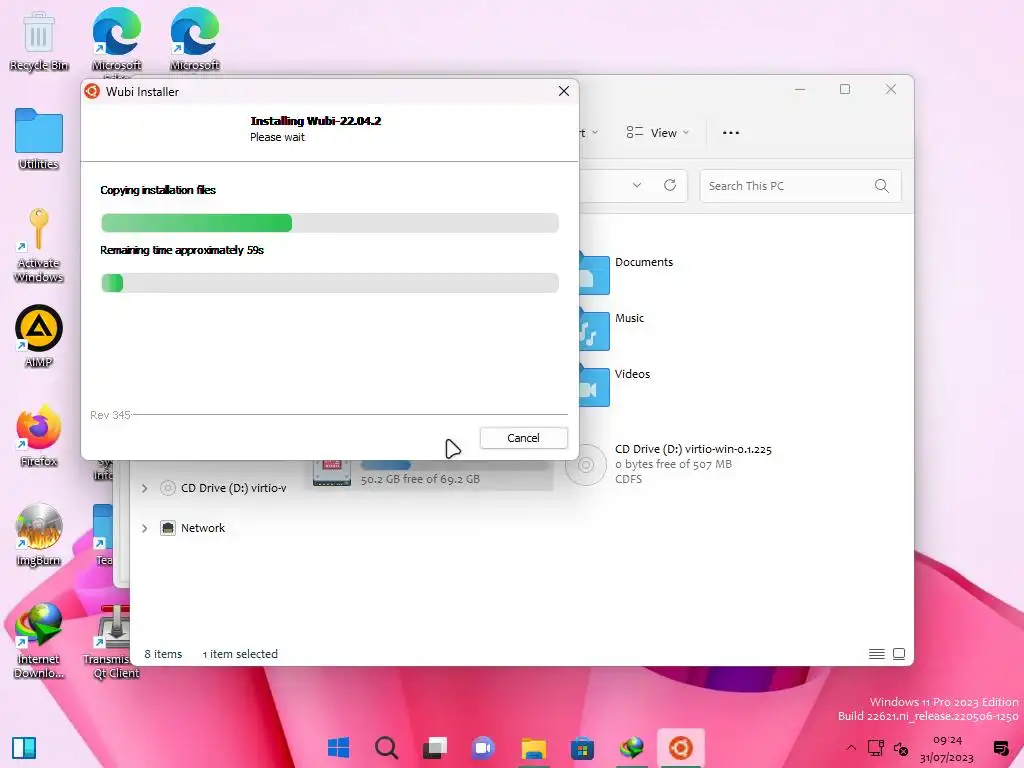
Task: Select the Activate Windows key shortcut
Action: [39, 246]
